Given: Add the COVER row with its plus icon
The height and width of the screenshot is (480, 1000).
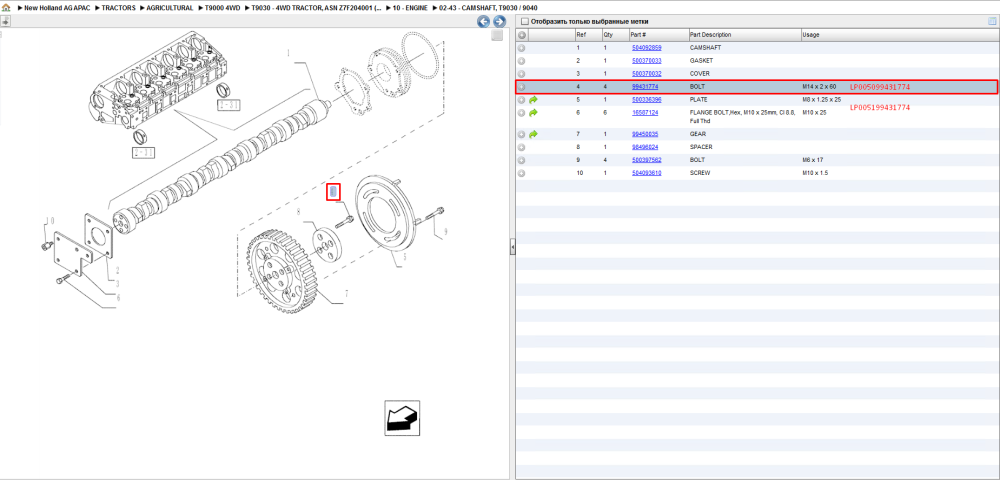Looking at the screenshot, I should (x=521, y=74).
